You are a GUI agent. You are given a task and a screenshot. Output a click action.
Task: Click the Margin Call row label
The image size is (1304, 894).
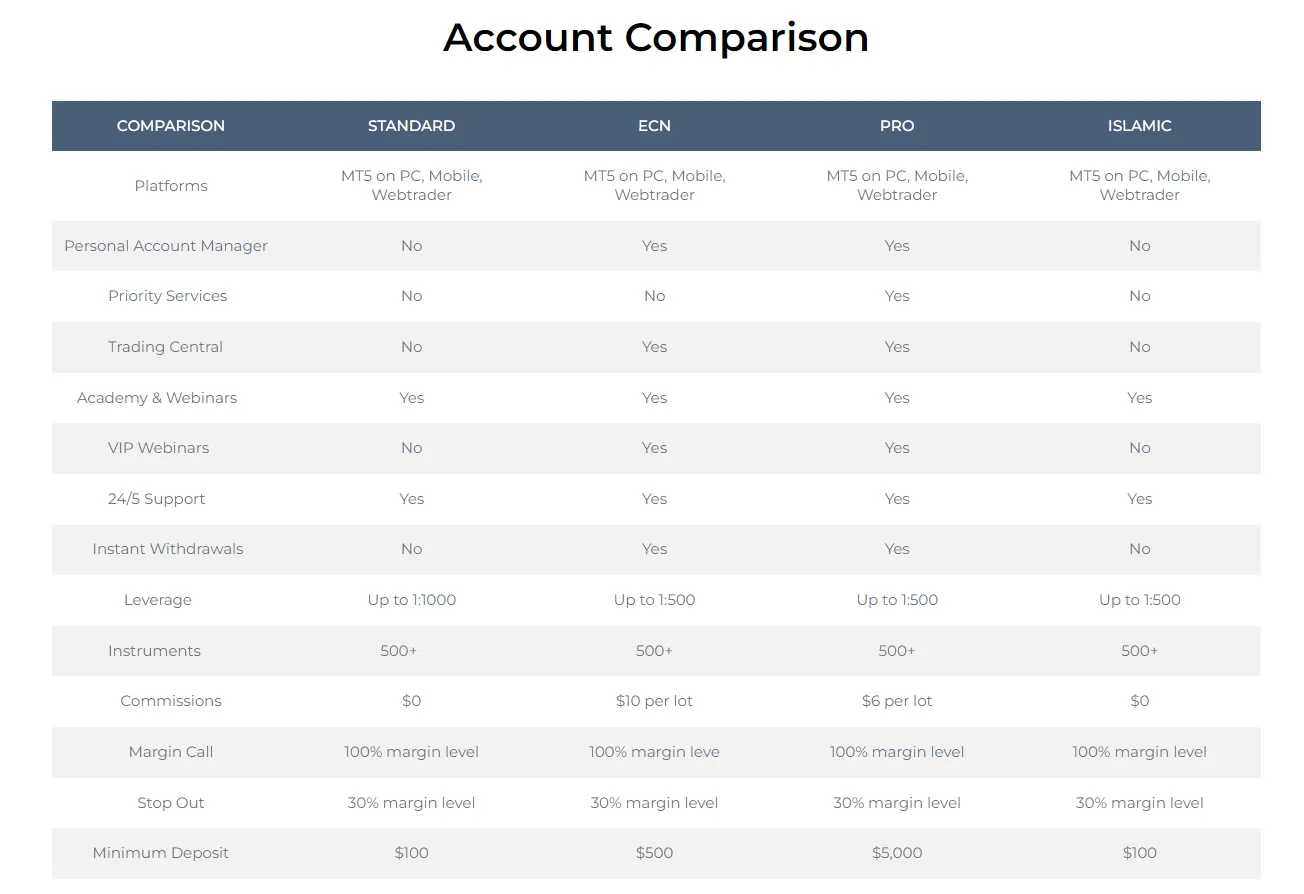(x=171, y=752)
